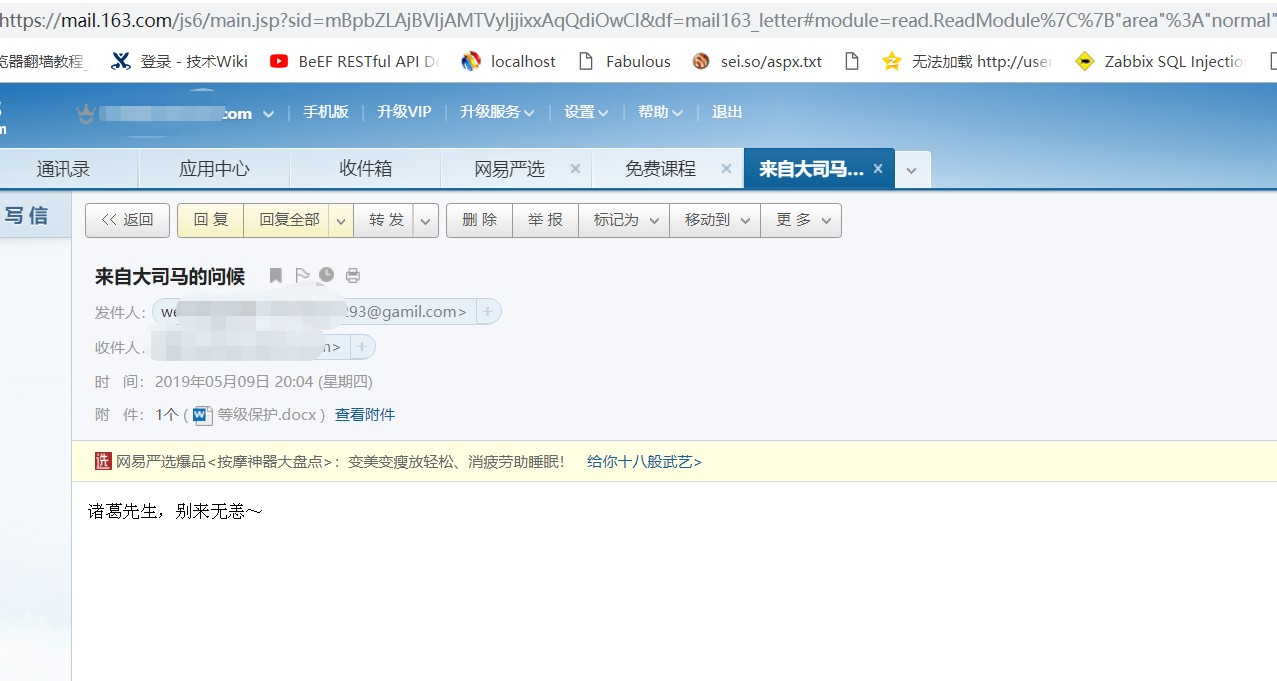Open the BeEF RESTful API bookmark
The image size is (1277, 681).
point(355,62)
